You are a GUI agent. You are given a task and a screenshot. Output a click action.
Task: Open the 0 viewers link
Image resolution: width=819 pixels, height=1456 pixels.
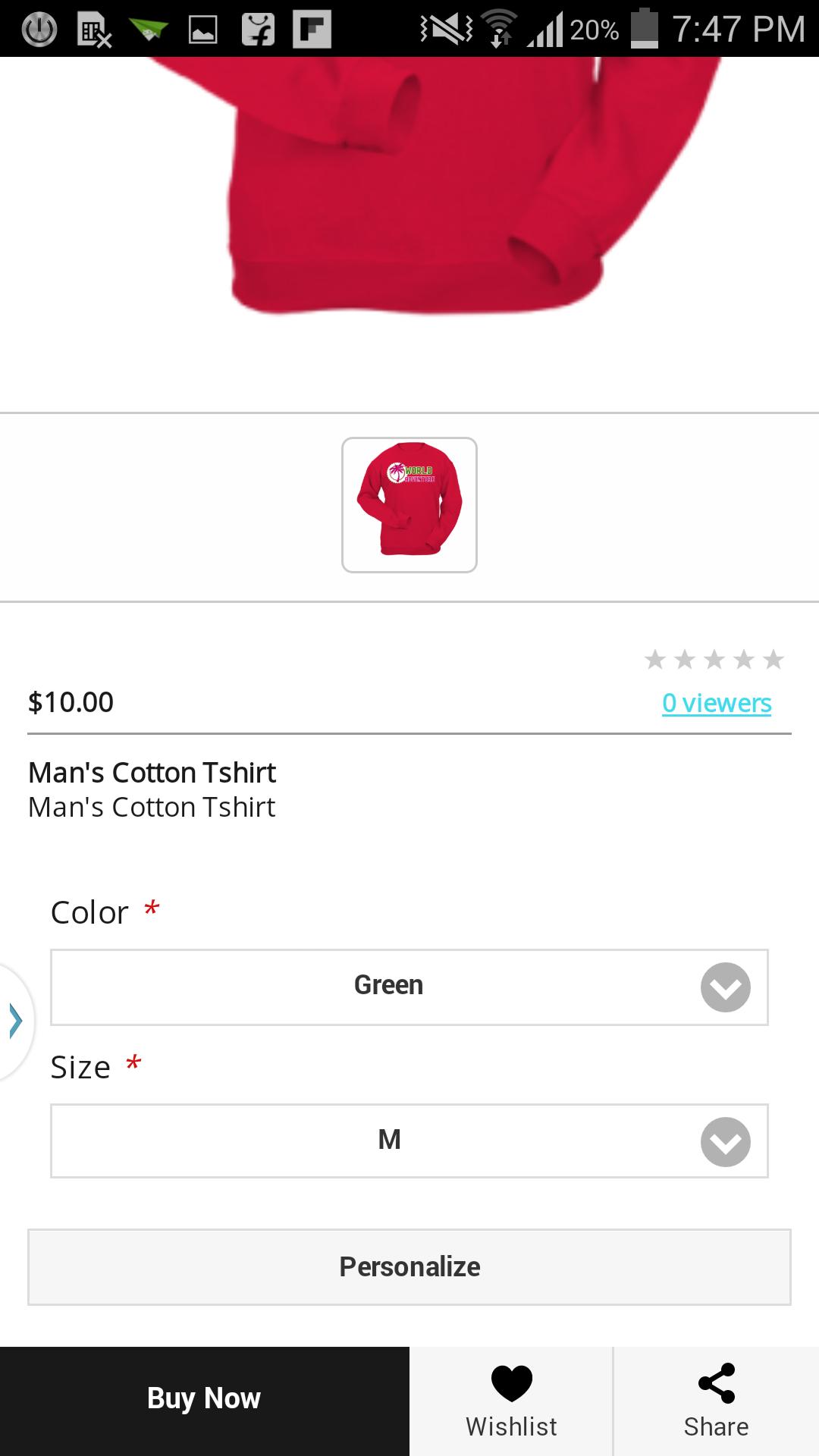point(717,703)
